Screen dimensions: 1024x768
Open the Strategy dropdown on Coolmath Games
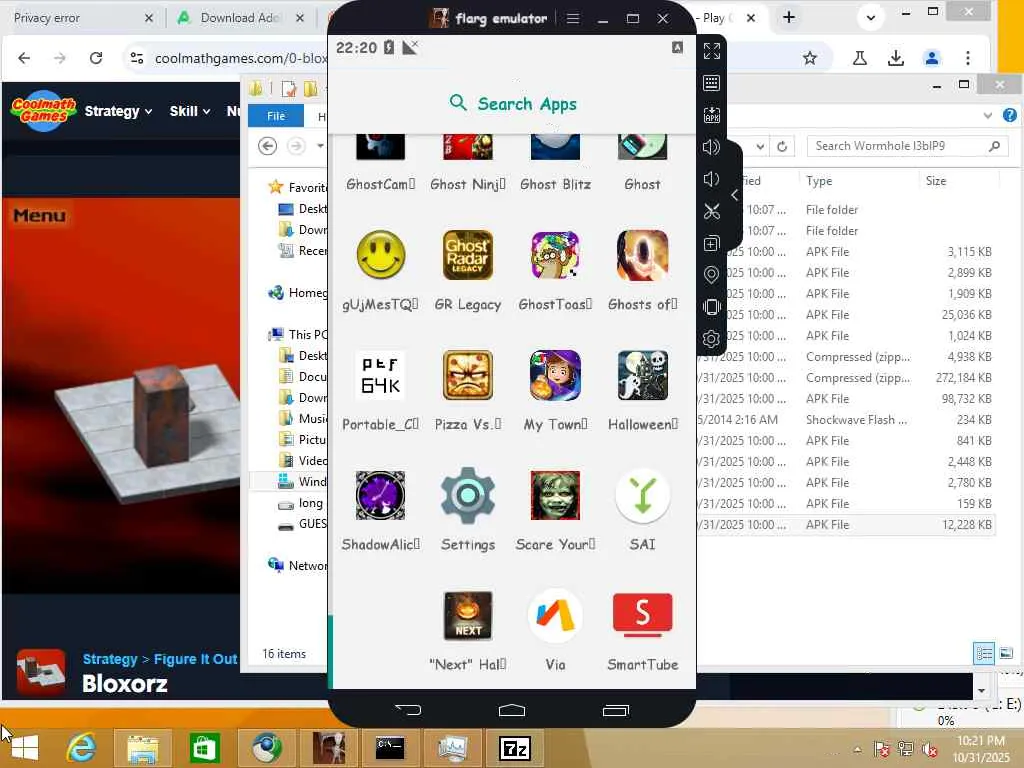118,111
